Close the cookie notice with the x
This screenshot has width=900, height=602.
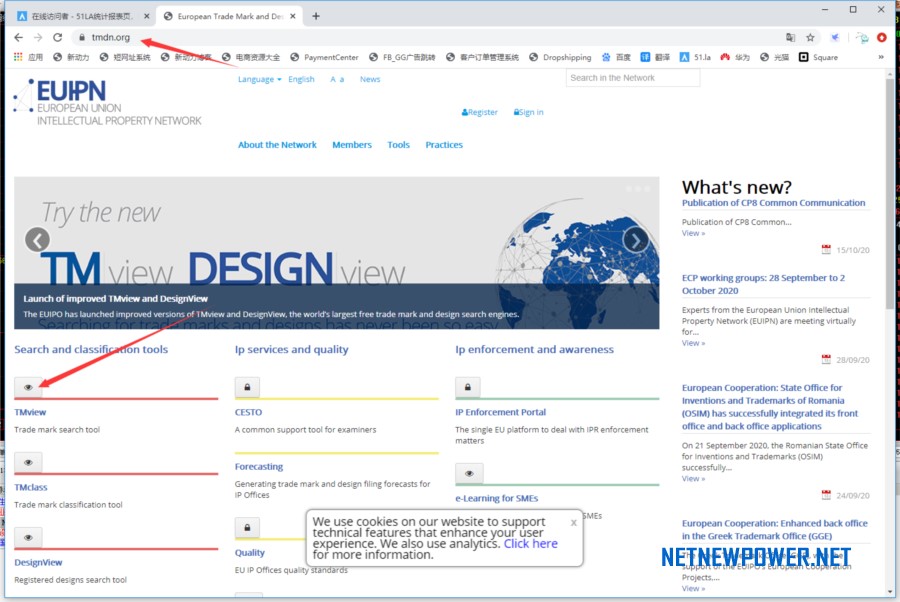point(573,523)
